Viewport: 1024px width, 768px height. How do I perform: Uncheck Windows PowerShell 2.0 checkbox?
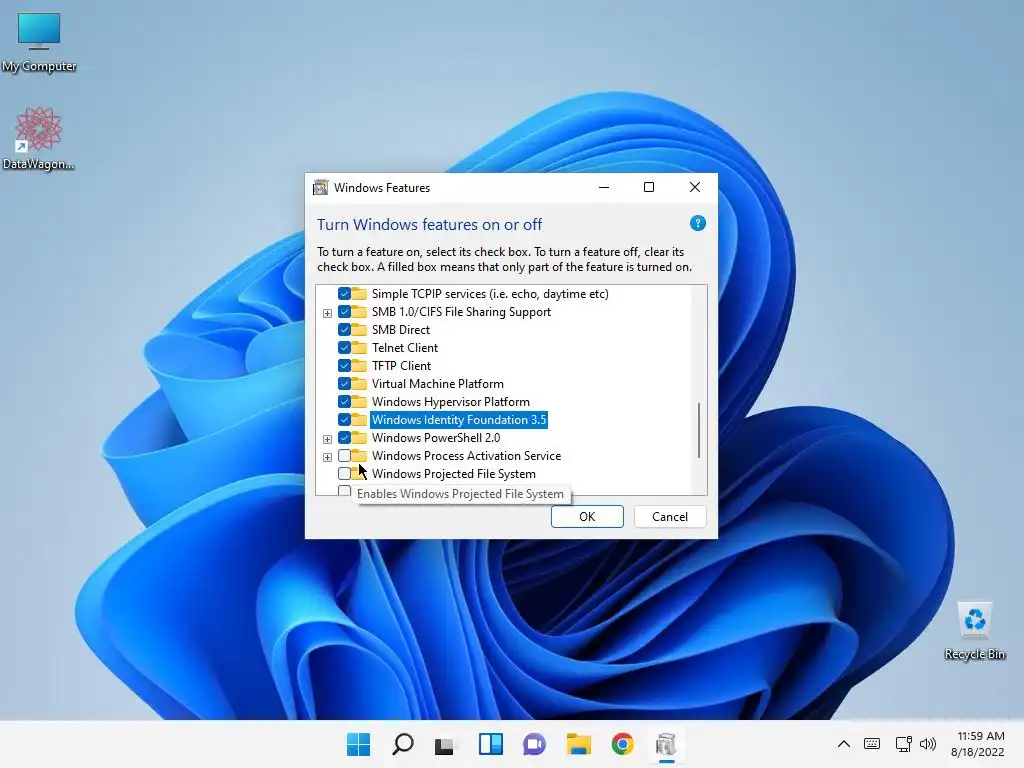click(x=344, y=438)
